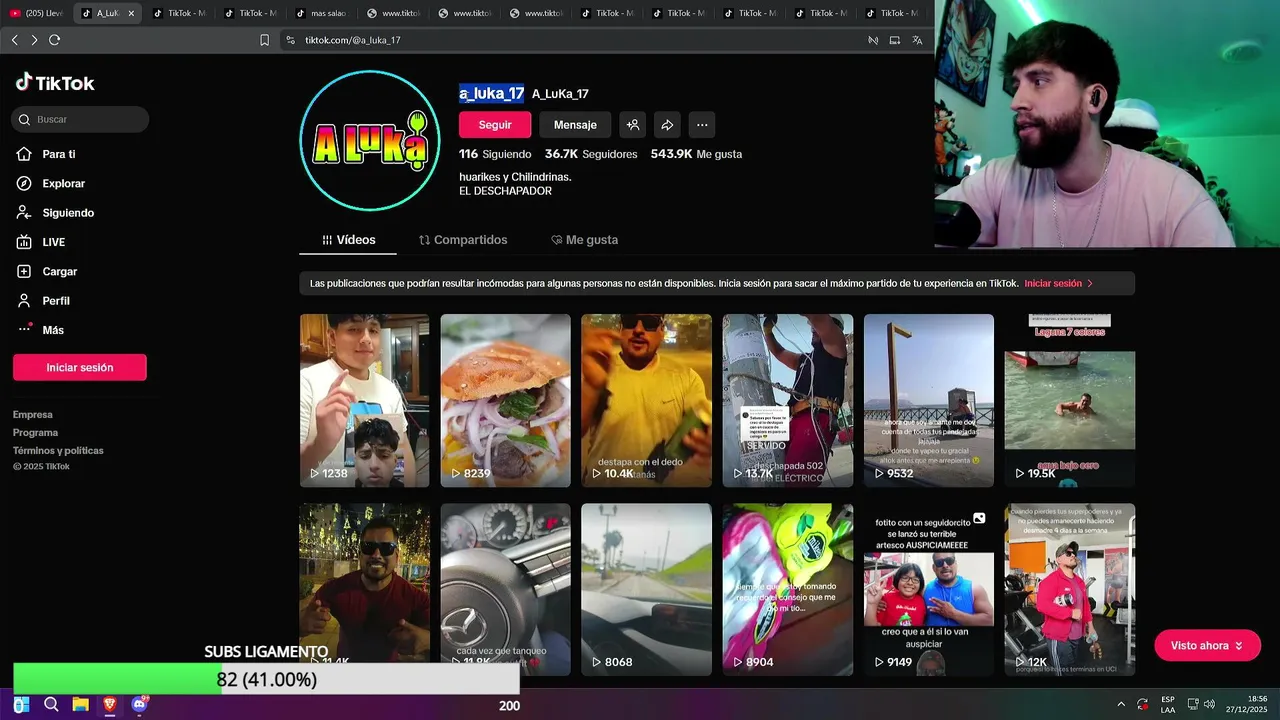Open the Visto ahora sort dropdown

coord(1207,646)
